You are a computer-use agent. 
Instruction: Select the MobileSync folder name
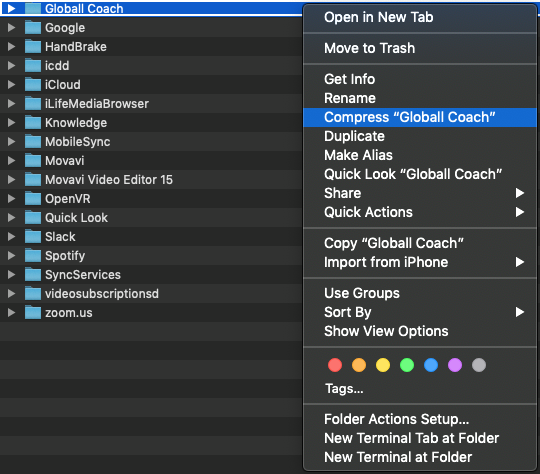pos(78,142)
